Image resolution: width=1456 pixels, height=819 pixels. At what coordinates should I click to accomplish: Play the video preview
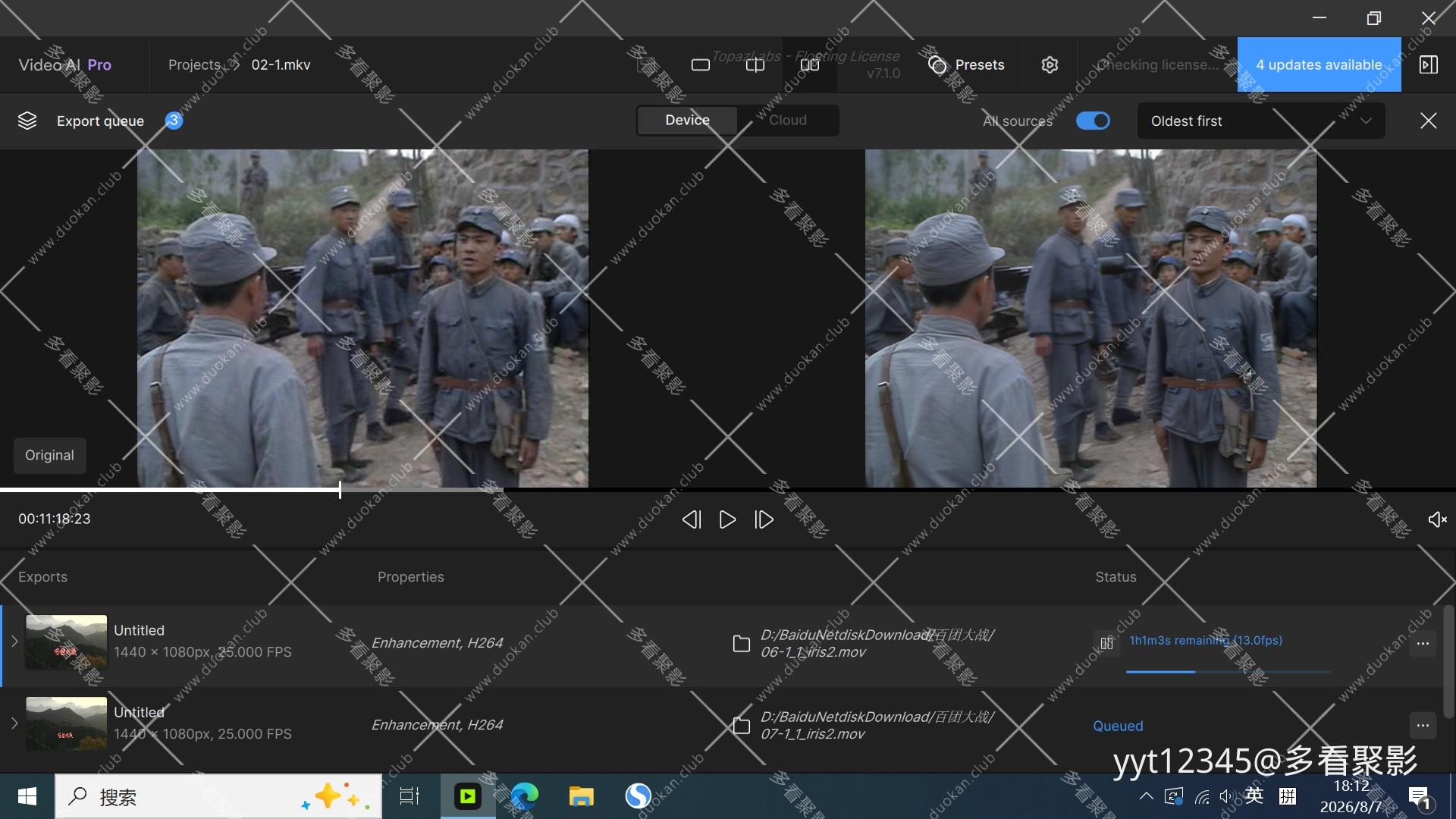tap(727, 519)
